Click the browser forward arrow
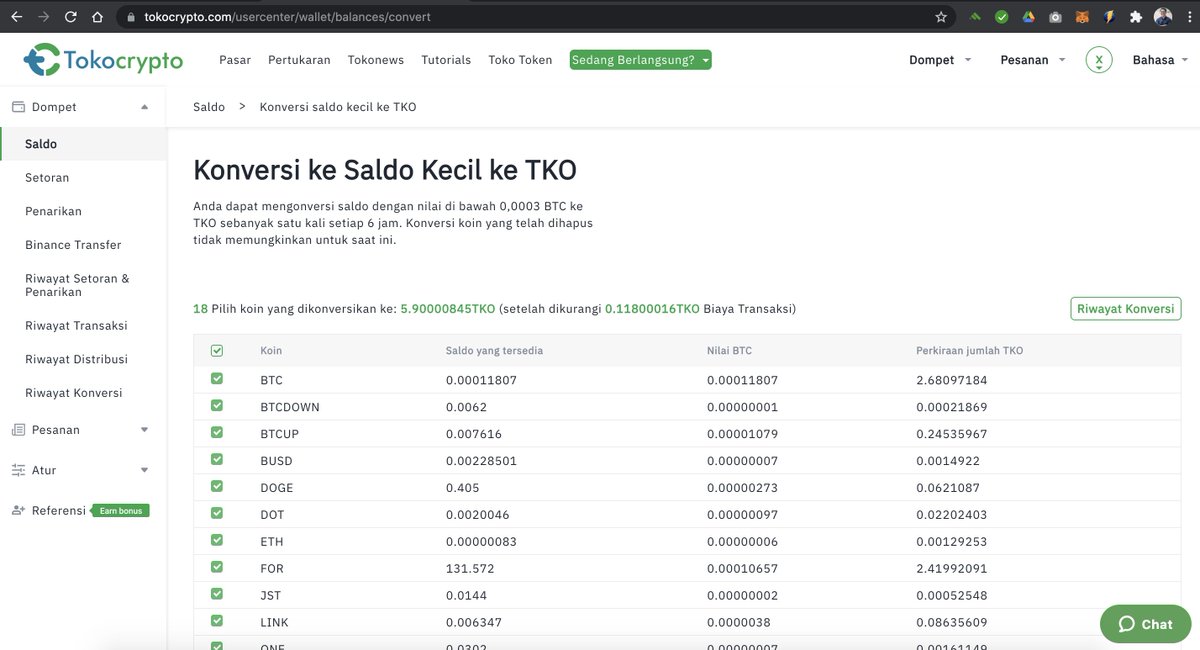This screenshot has width=1200, height=650. coord(43,17)
